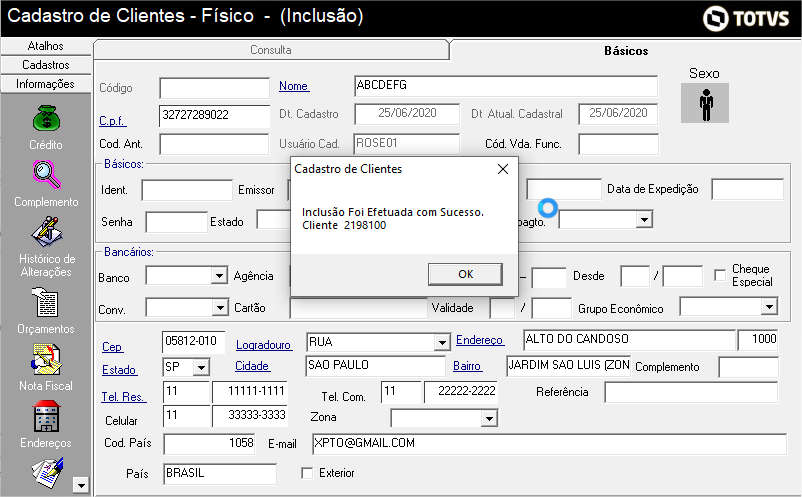This screenshot has height=497, width=802.
Task: Click the male Sexo icon
Action: pyautogui.click(x=705, y=103)
